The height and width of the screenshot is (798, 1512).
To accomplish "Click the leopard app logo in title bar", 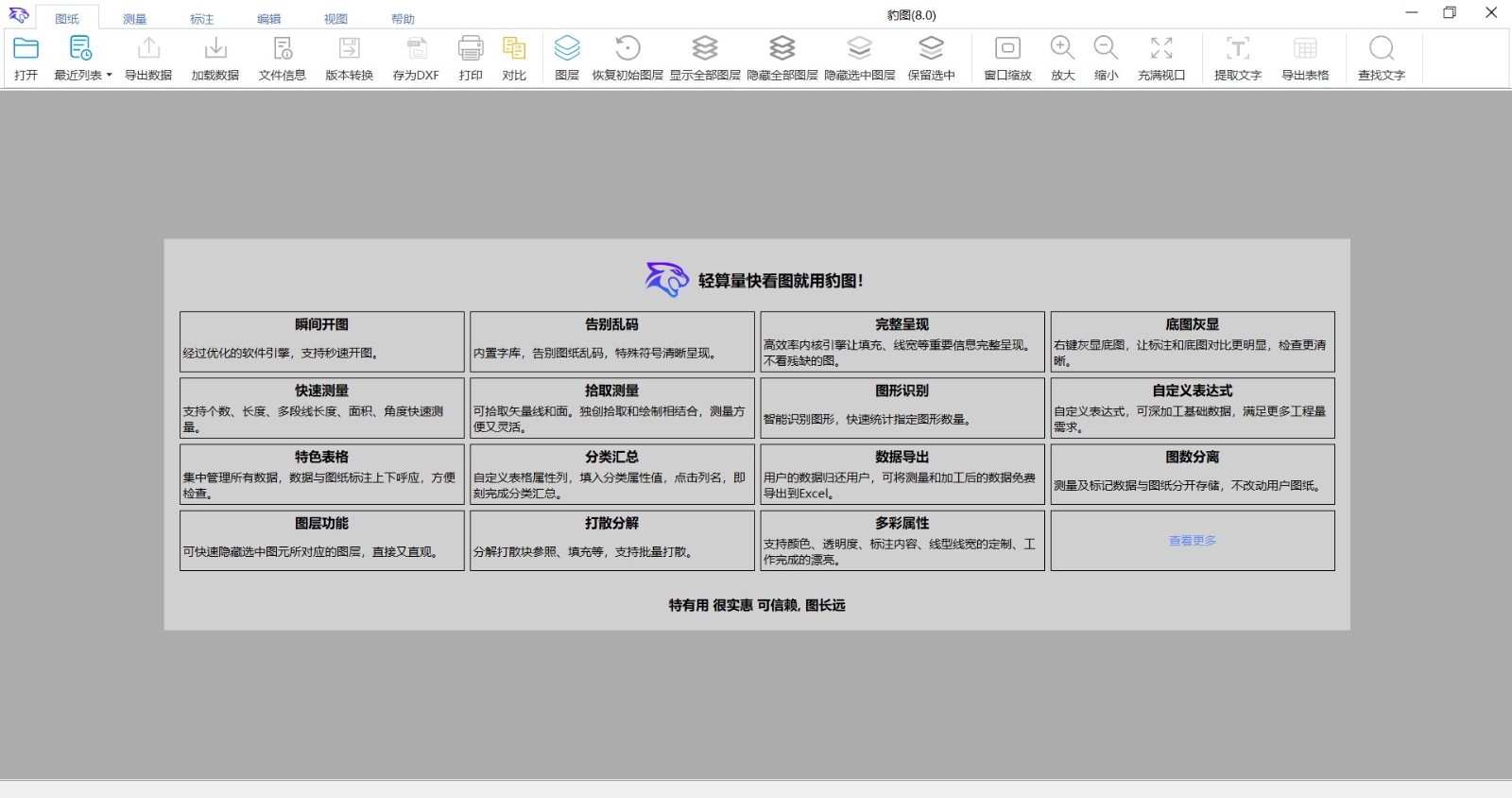I will pyautogui.click(x=19, y=14).
